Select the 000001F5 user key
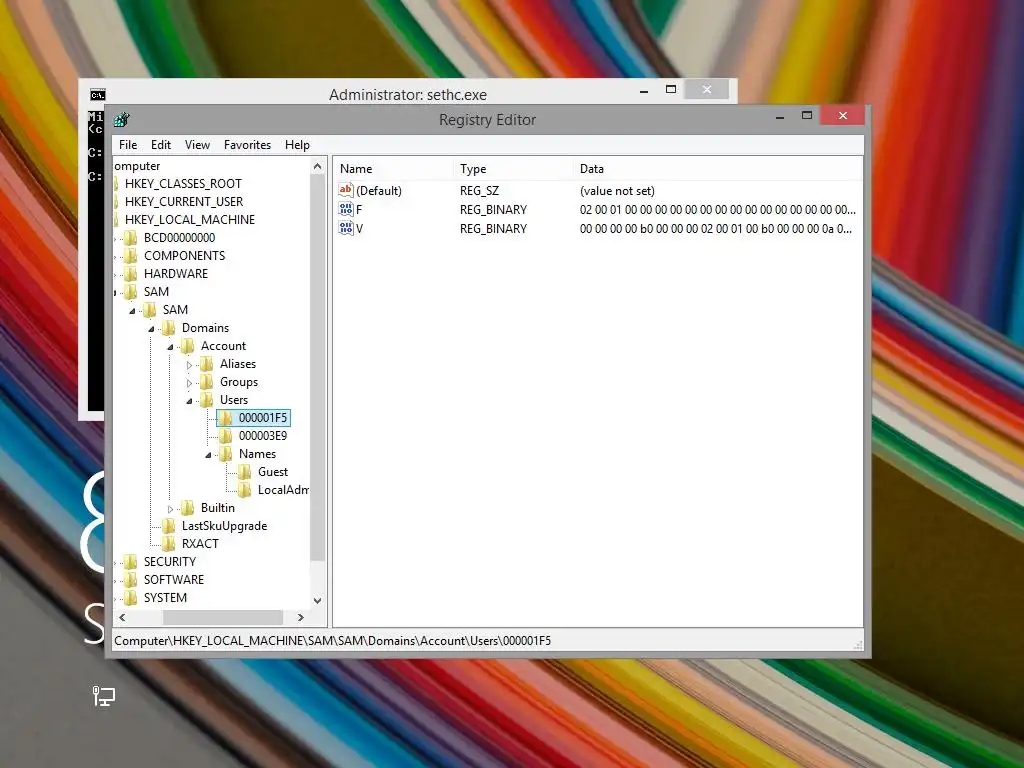 (x=263, y=417)
